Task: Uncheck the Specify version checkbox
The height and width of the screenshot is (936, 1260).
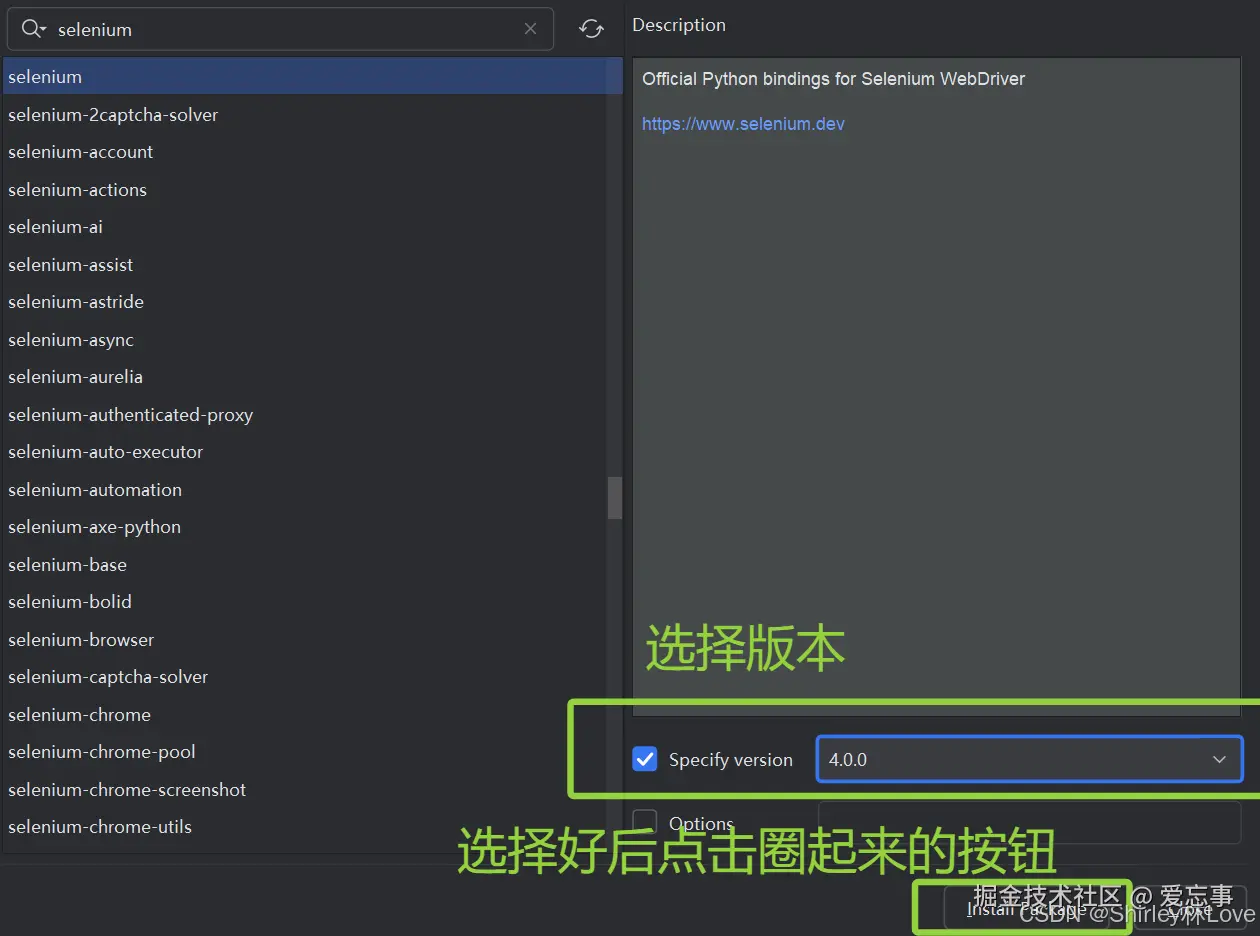Action: (x=645, y=759)
